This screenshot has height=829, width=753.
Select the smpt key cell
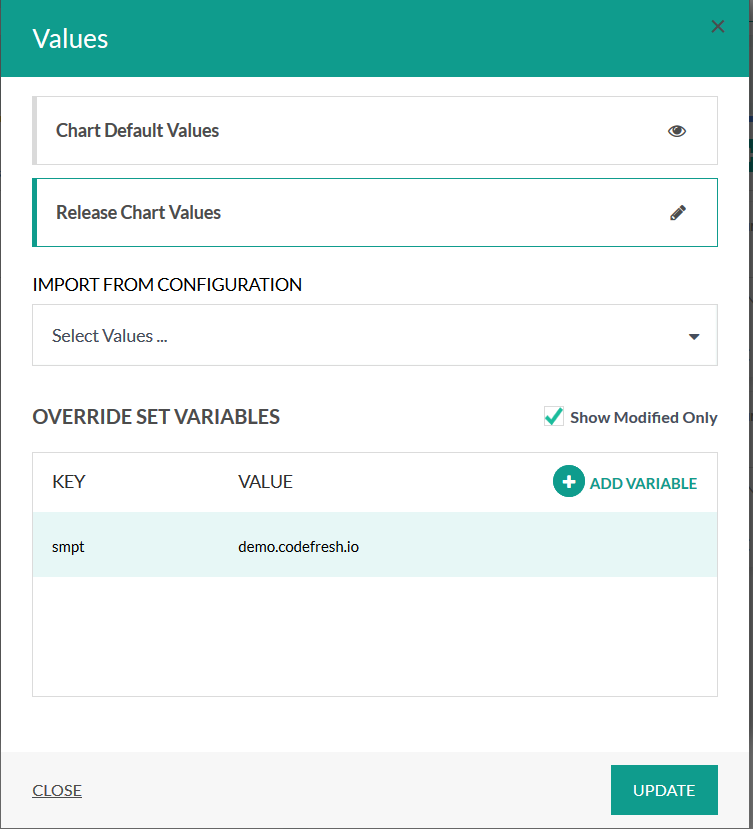pos(68,547)
